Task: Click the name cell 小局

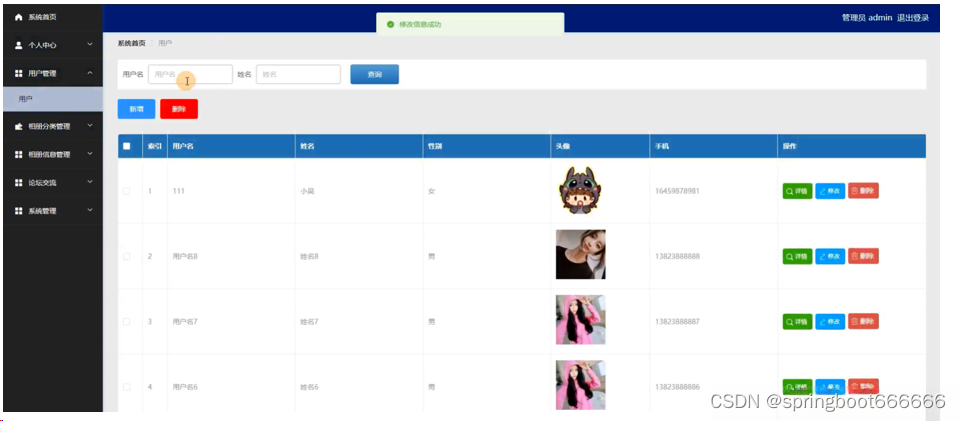Action: pyautogui.click(x=307, y=191)
